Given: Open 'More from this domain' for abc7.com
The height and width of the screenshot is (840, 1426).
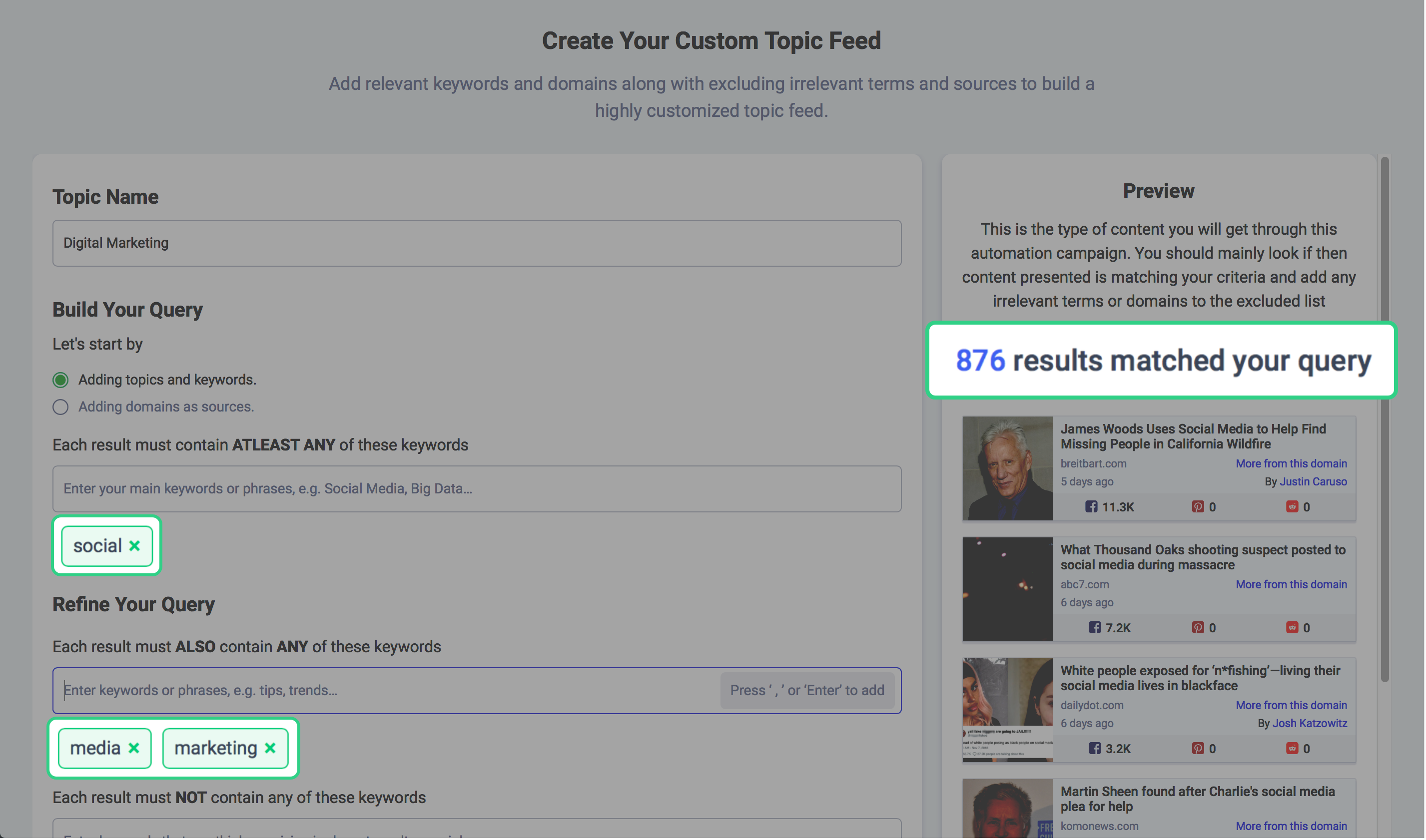Looking at the screenshot, I should click(x=1291, y=585).
